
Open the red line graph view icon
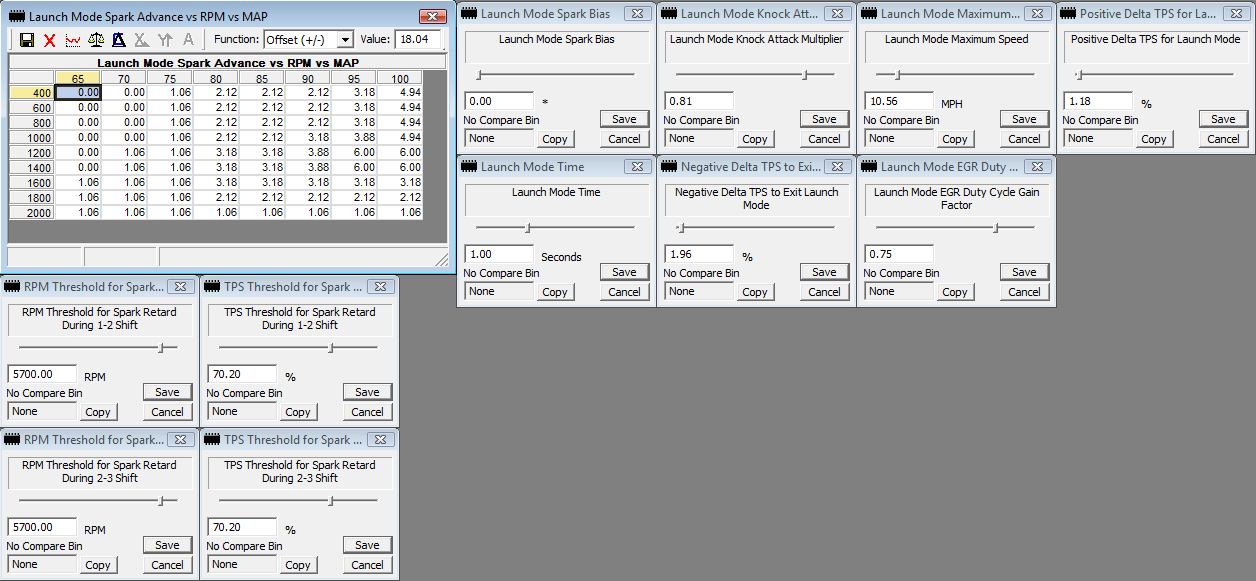click(x=73, y=40)
